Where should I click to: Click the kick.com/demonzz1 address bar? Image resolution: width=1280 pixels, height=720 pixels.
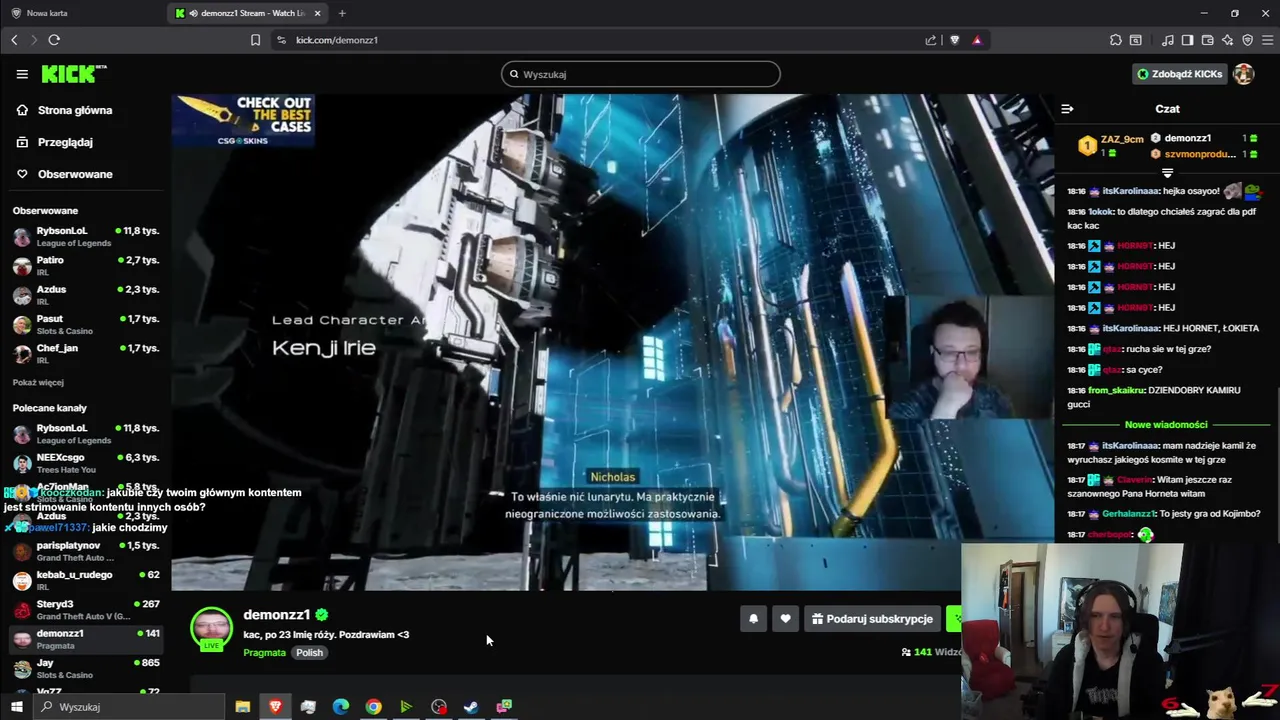click(x=600, y=40)
